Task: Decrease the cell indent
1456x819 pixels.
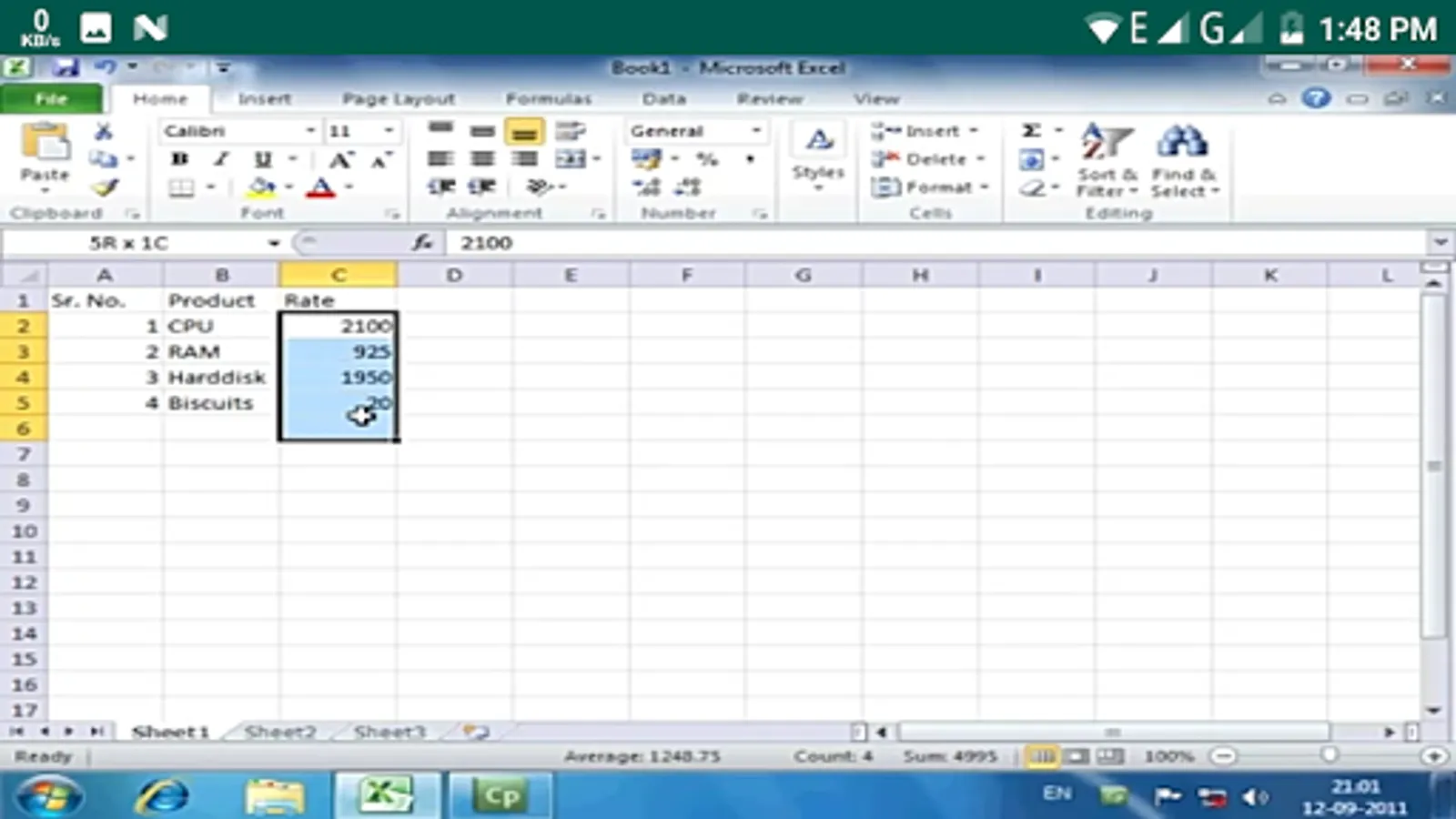Action: click(x=441, y=187)
